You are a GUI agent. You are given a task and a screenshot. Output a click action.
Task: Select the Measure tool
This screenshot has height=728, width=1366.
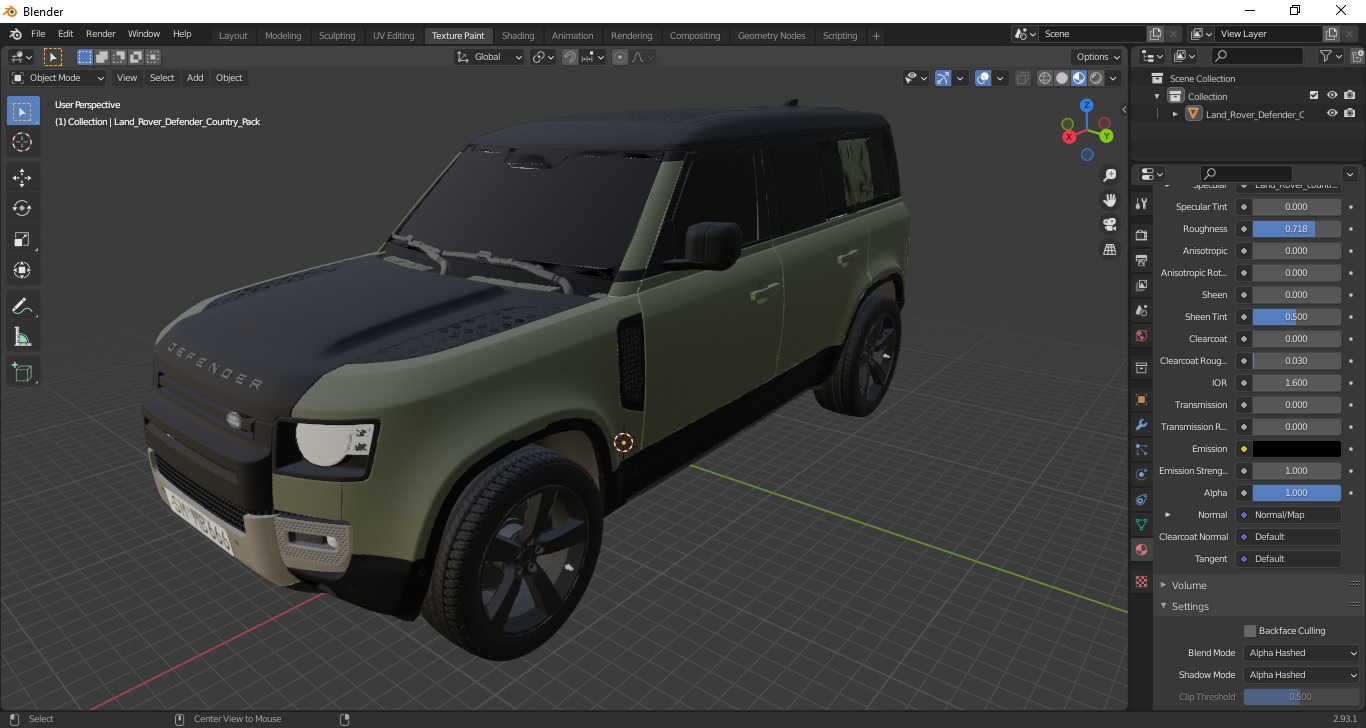point(23,336)
